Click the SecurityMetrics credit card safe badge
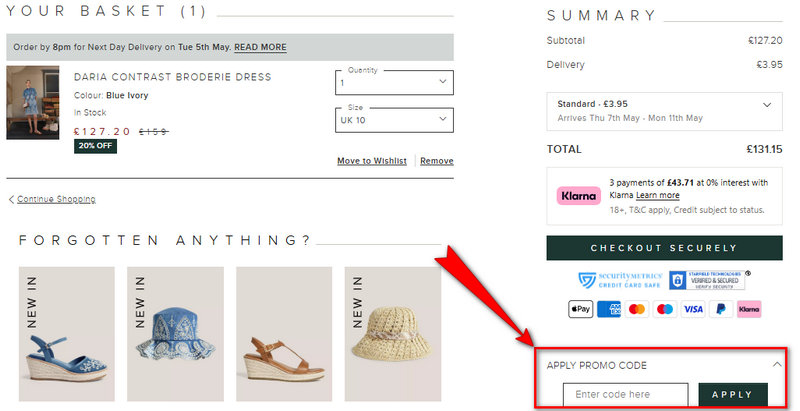The height and width of the screenshot is (411, 800). tap(620, 280)
